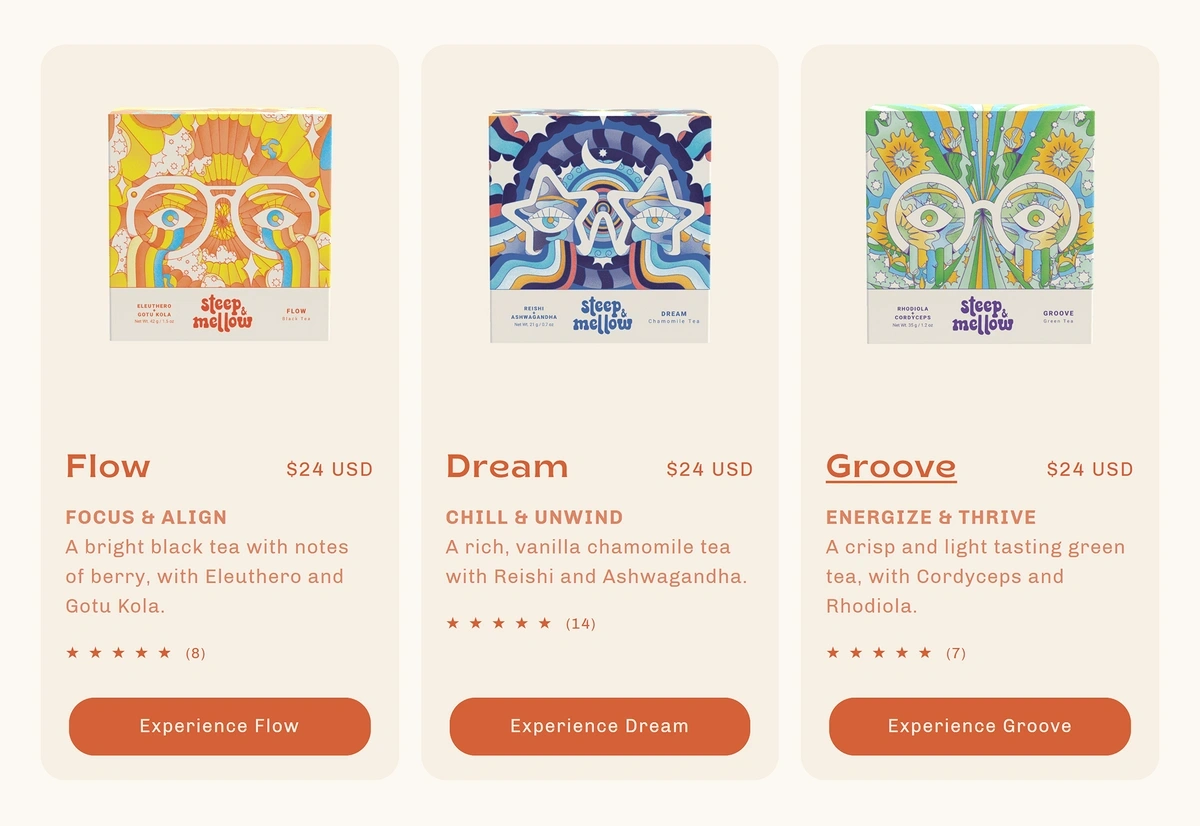Select the Dream chamomile tea box image
Screen dimensions: 1200x826
click(600, 225)
